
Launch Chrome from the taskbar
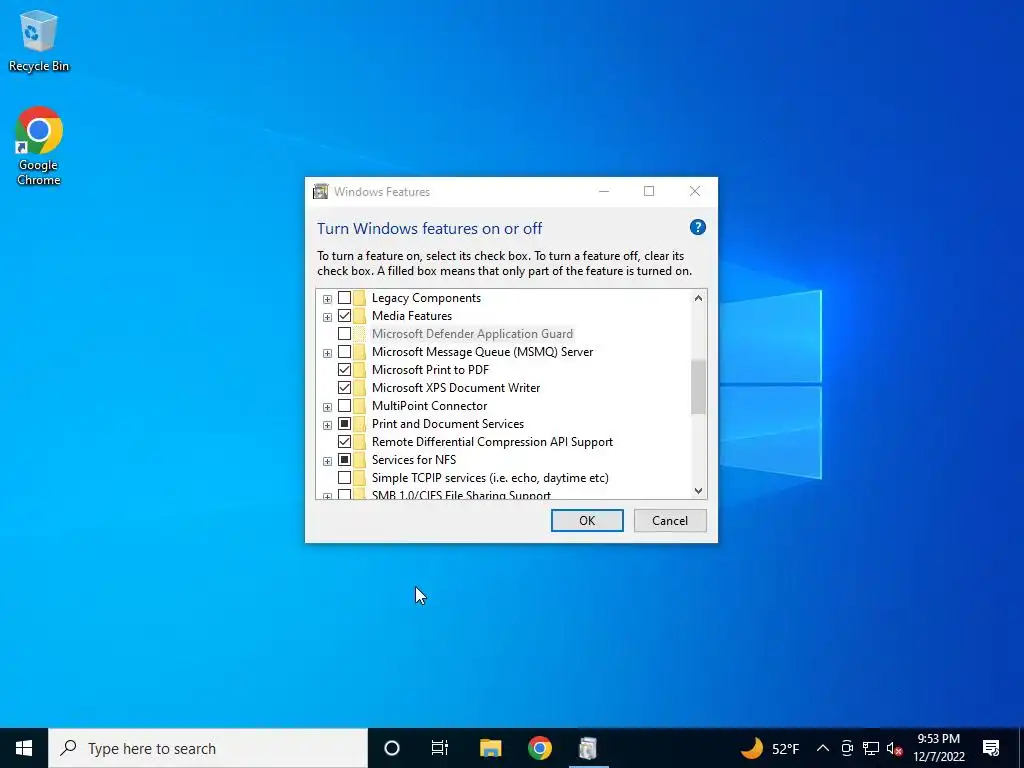click(539, 748)
